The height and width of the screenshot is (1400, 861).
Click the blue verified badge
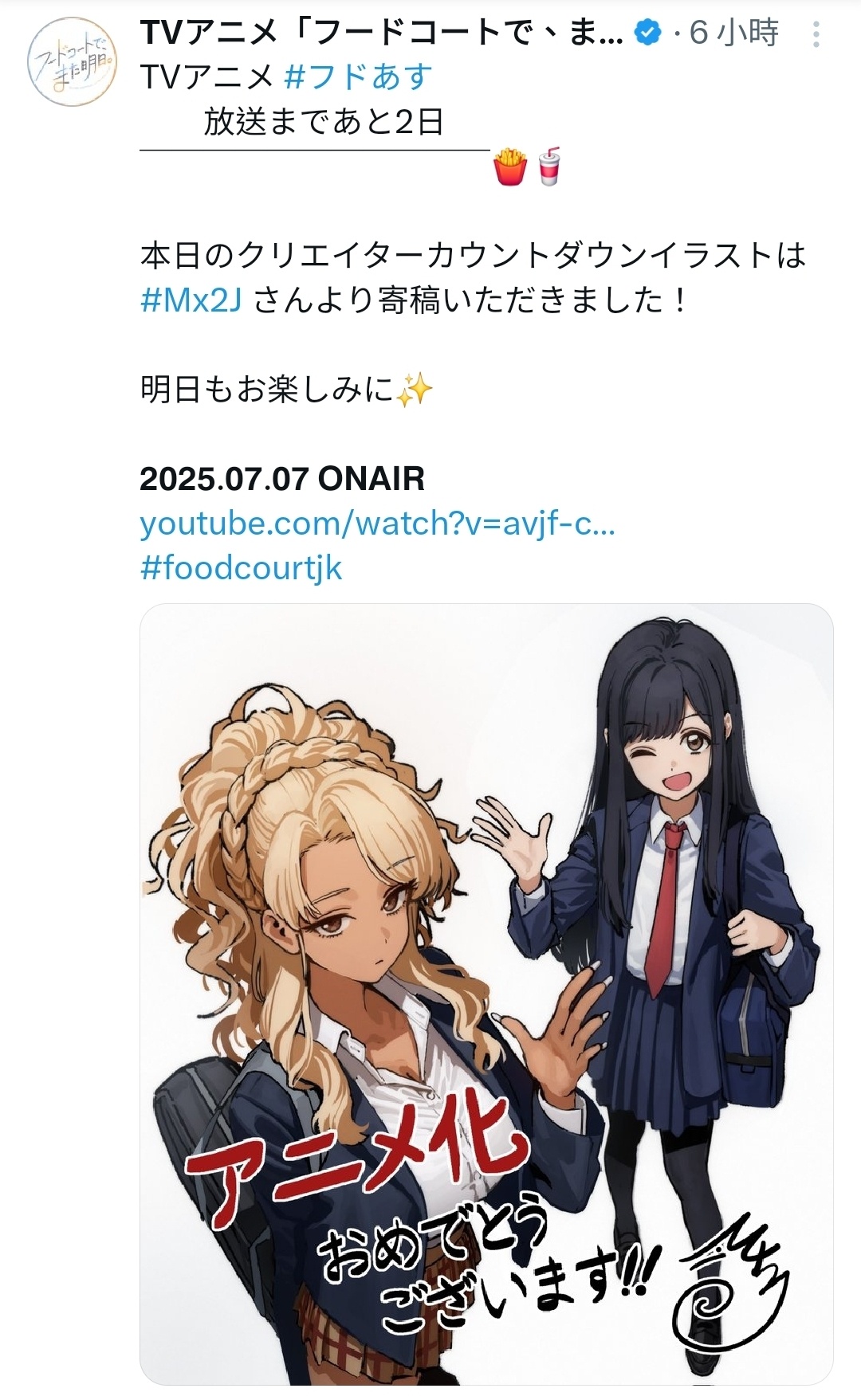pos(648,33)
